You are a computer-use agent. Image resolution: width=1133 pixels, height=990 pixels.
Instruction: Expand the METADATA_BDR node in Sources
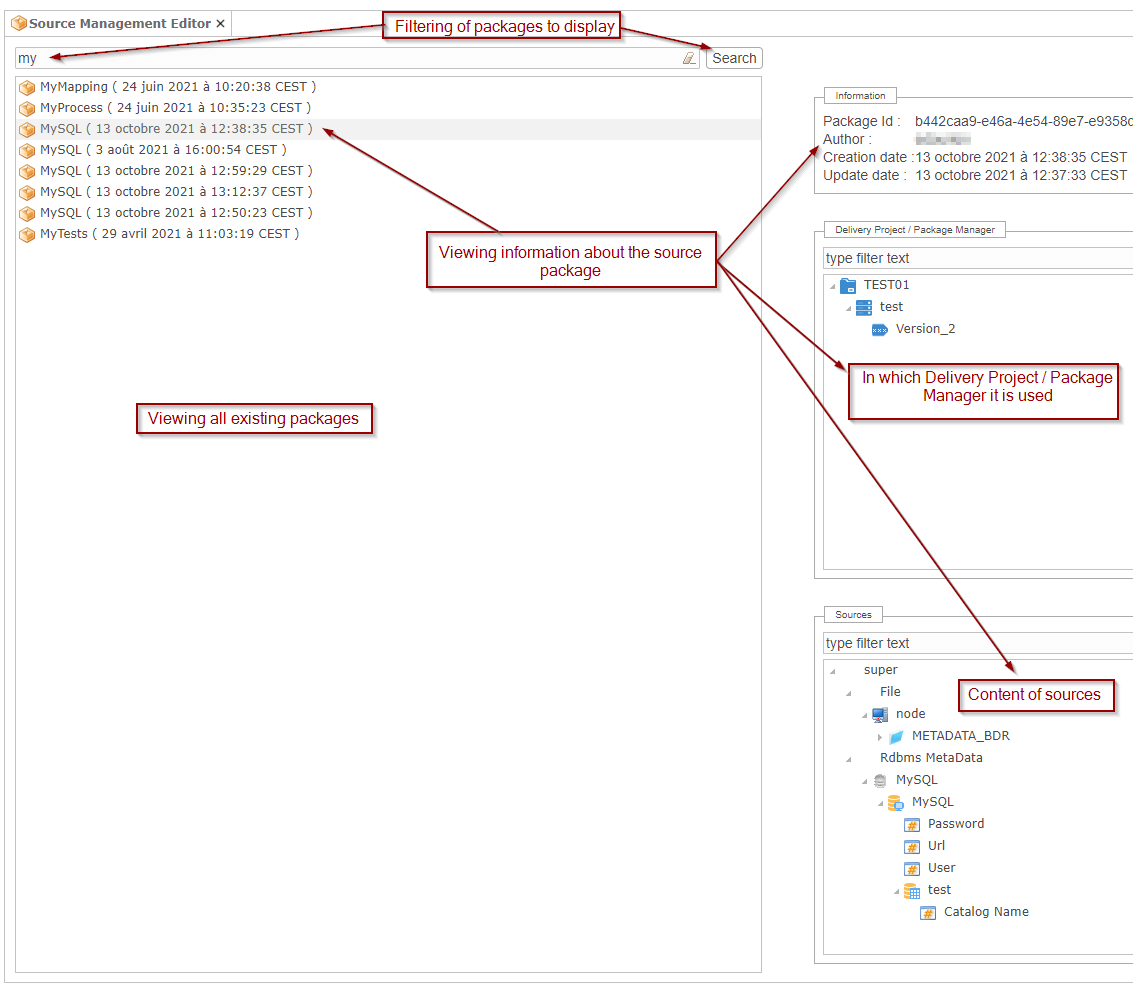pos(880,736)
